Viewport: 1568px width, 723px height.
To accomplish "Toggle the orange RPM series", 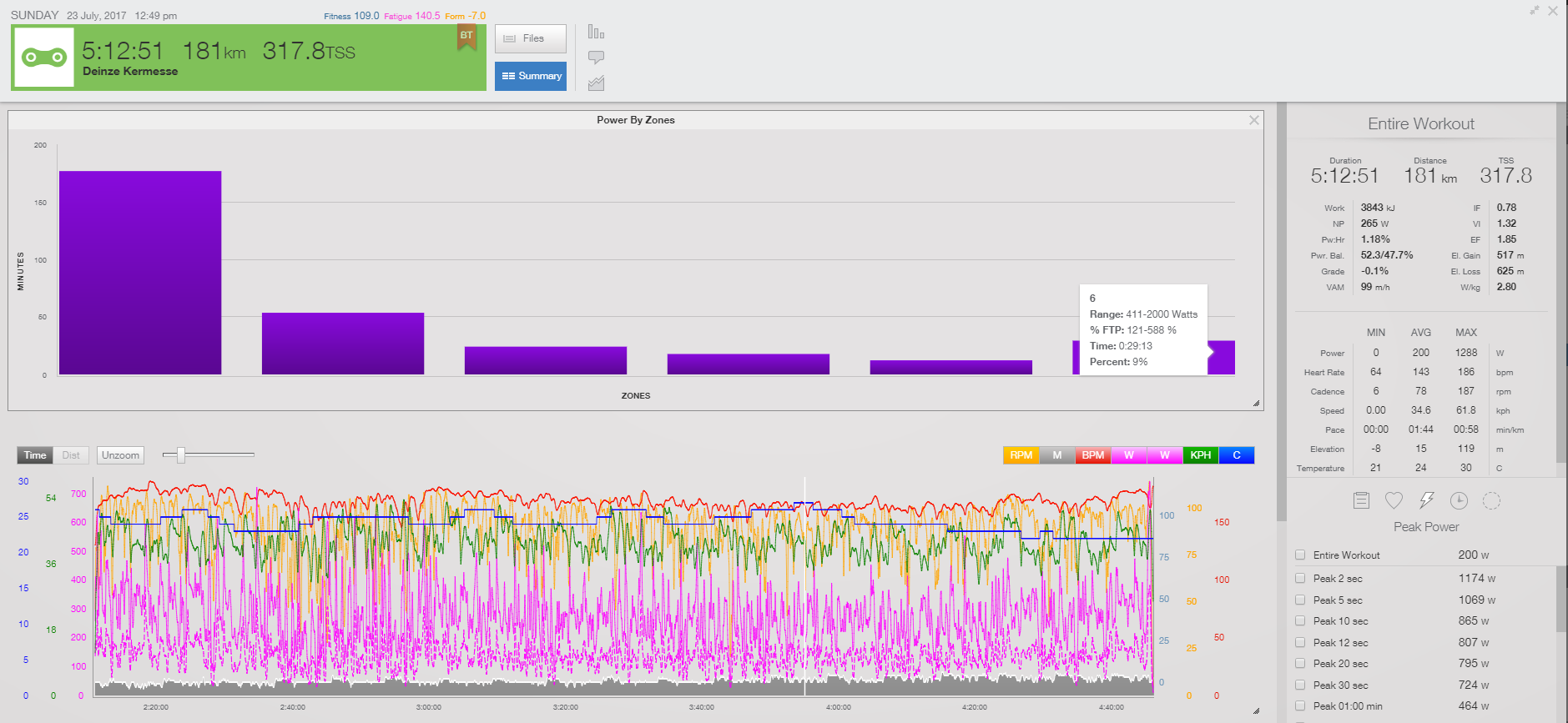I will 1021,455.
